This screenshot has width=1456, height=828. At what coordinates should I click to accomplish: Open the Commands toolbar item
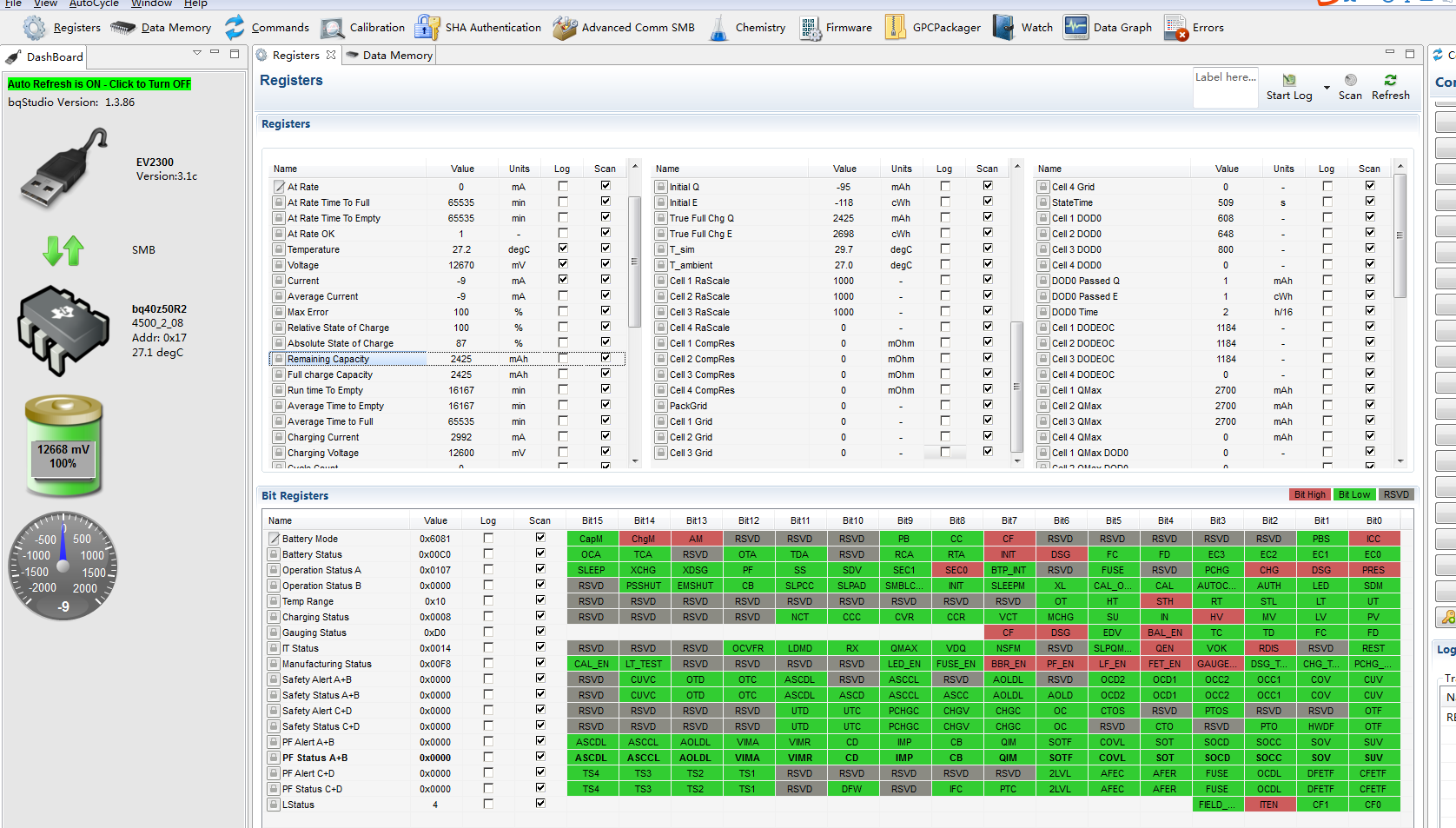pos(266,28)
